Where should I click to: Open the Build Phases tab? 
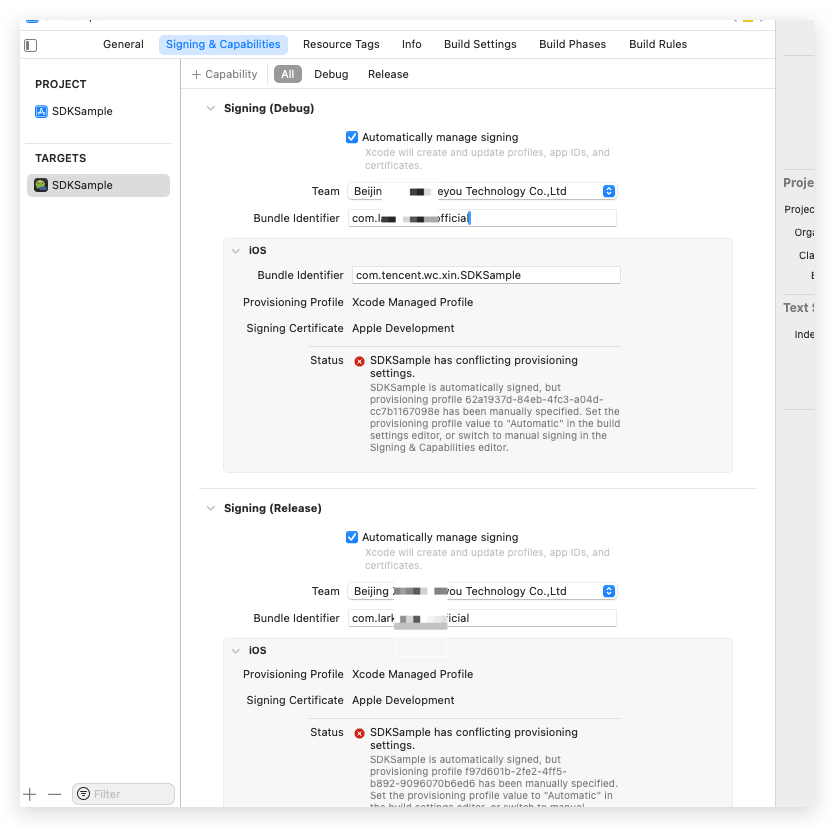tap(572, 44)
